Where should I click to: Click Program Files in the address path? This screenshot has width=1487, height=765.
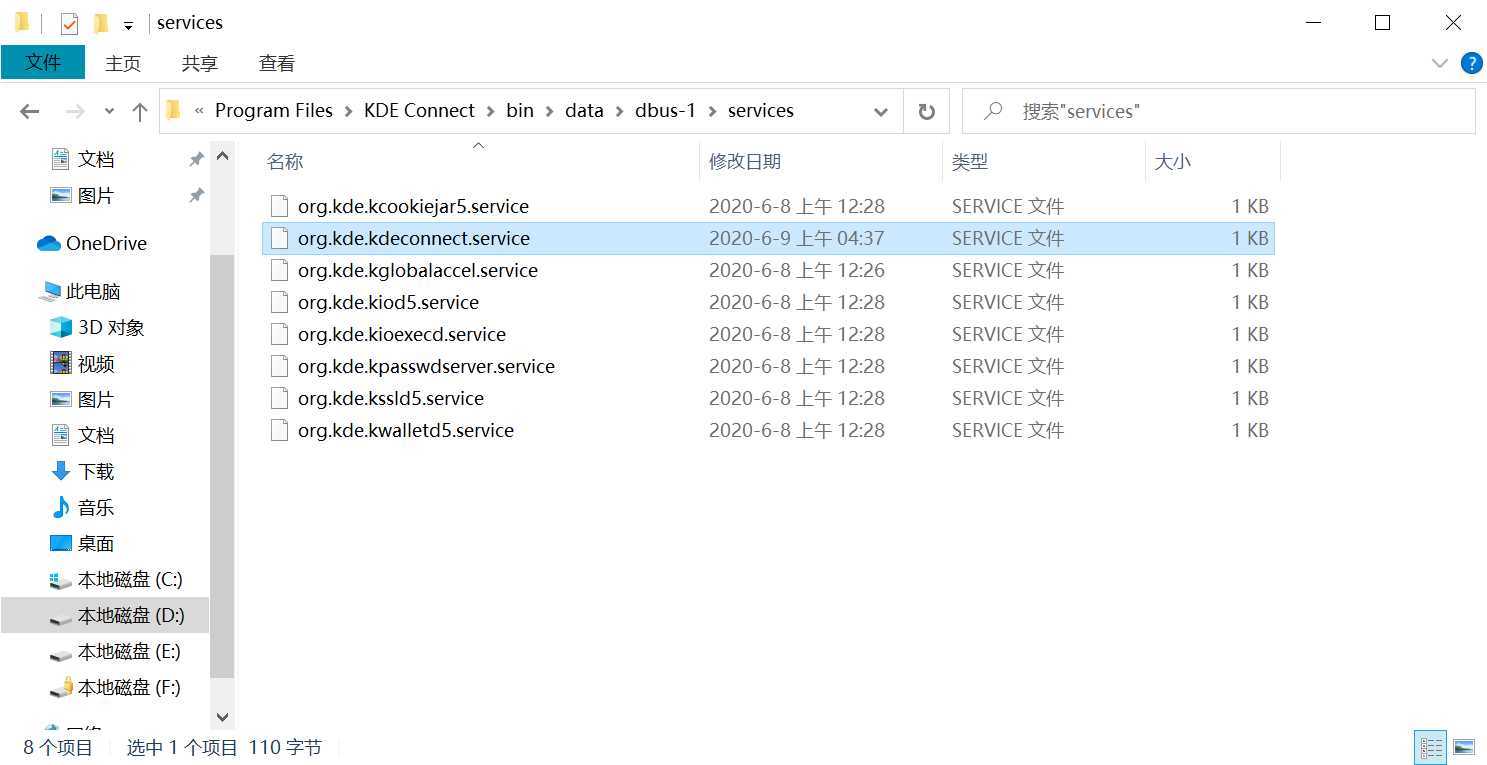click(x=273, y=111)
